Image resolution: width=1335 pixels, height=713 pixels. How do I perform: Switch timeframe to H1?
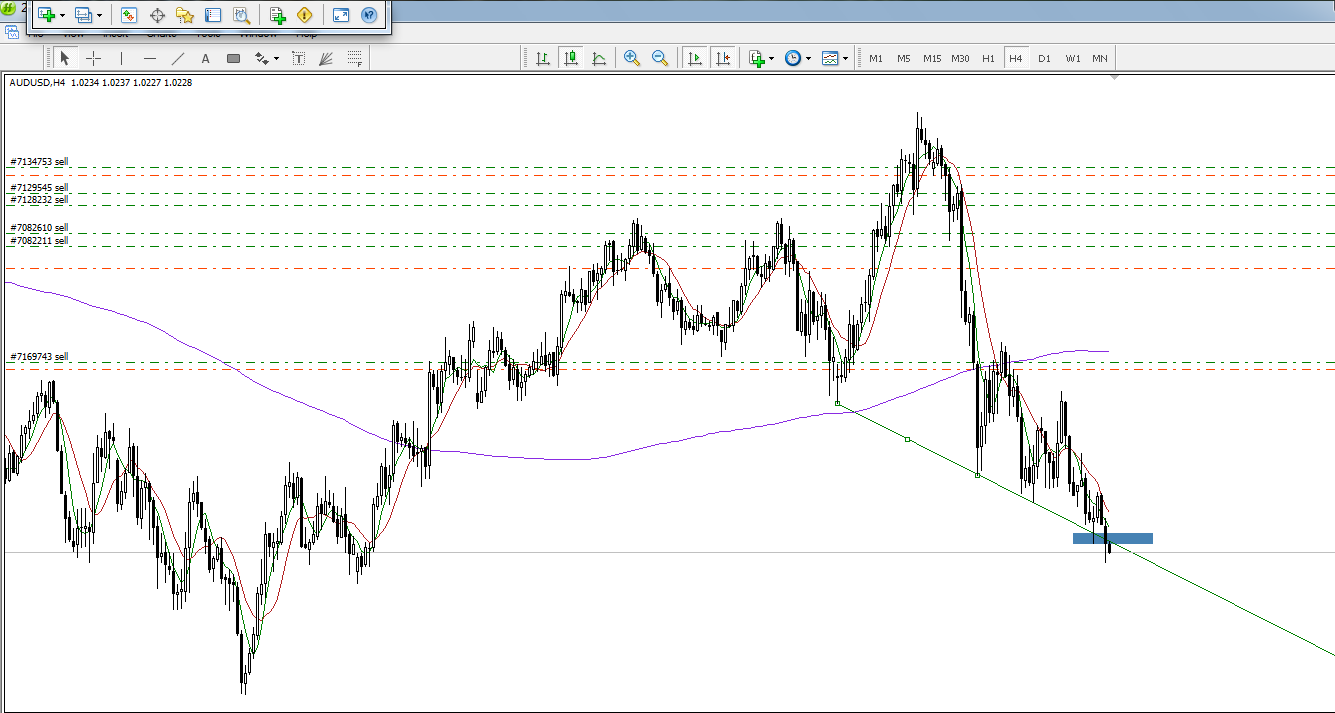tap(988, 58)
